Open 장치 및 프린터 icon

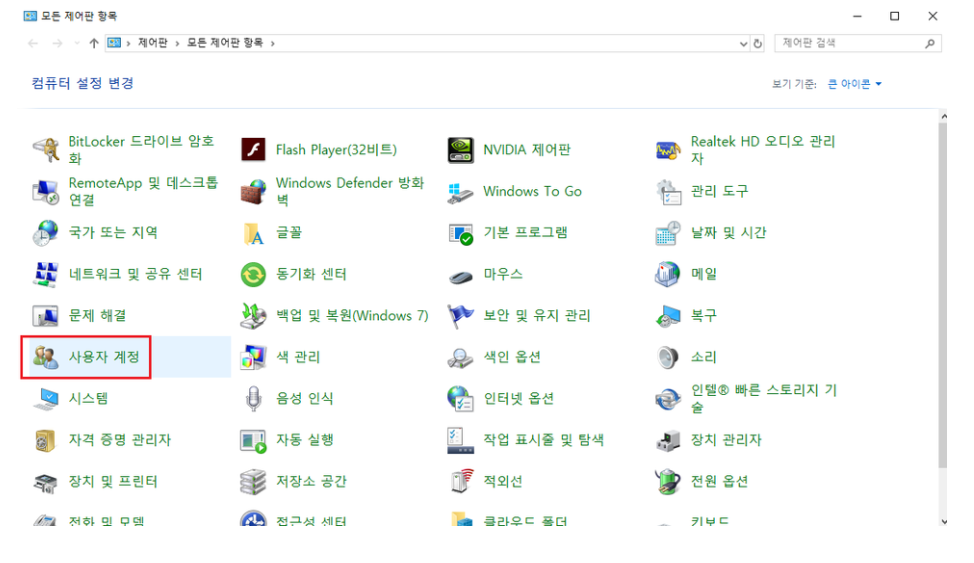(46, 482)
